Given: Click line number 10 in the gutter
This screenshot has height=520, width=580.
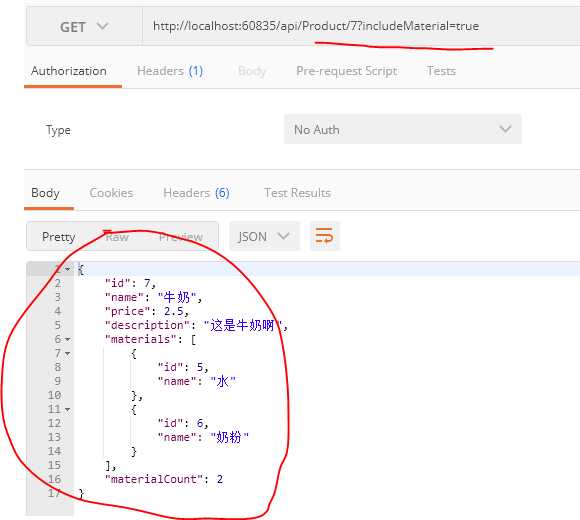Looking at the screenshot, I should click(54, 395).
